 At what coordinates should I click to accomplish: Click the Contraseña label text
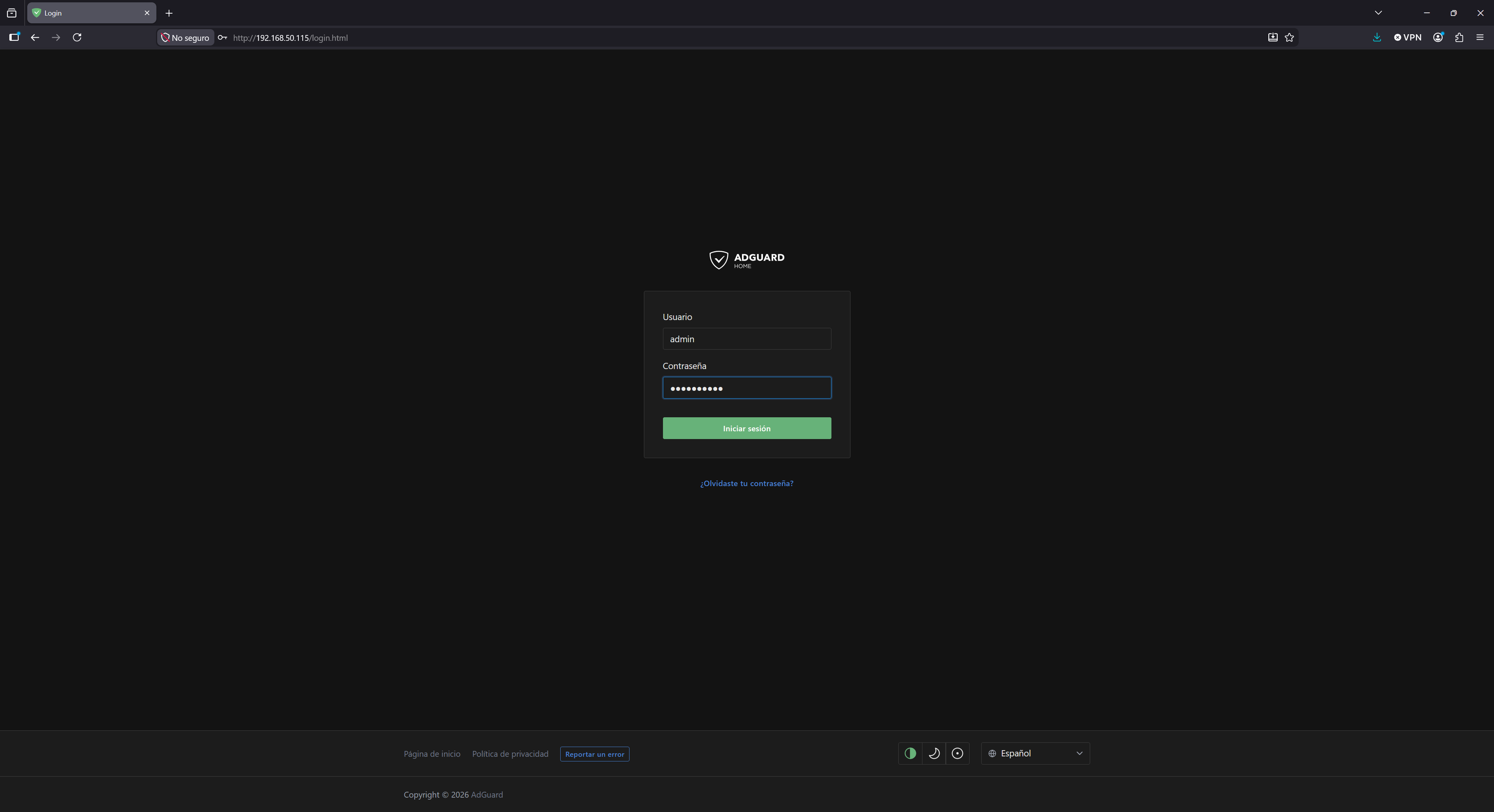pyautogui.click(x=684, y=366)
